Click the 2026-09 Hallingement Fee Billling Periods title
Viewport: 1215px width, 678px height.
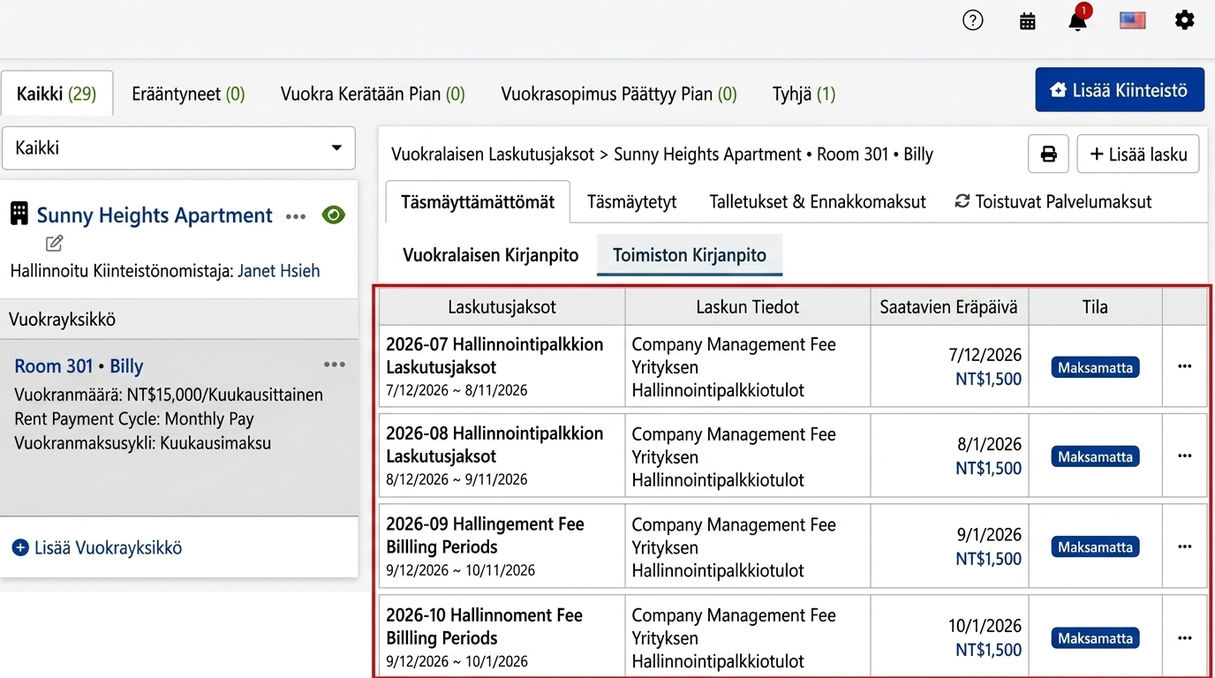(485, 535)
